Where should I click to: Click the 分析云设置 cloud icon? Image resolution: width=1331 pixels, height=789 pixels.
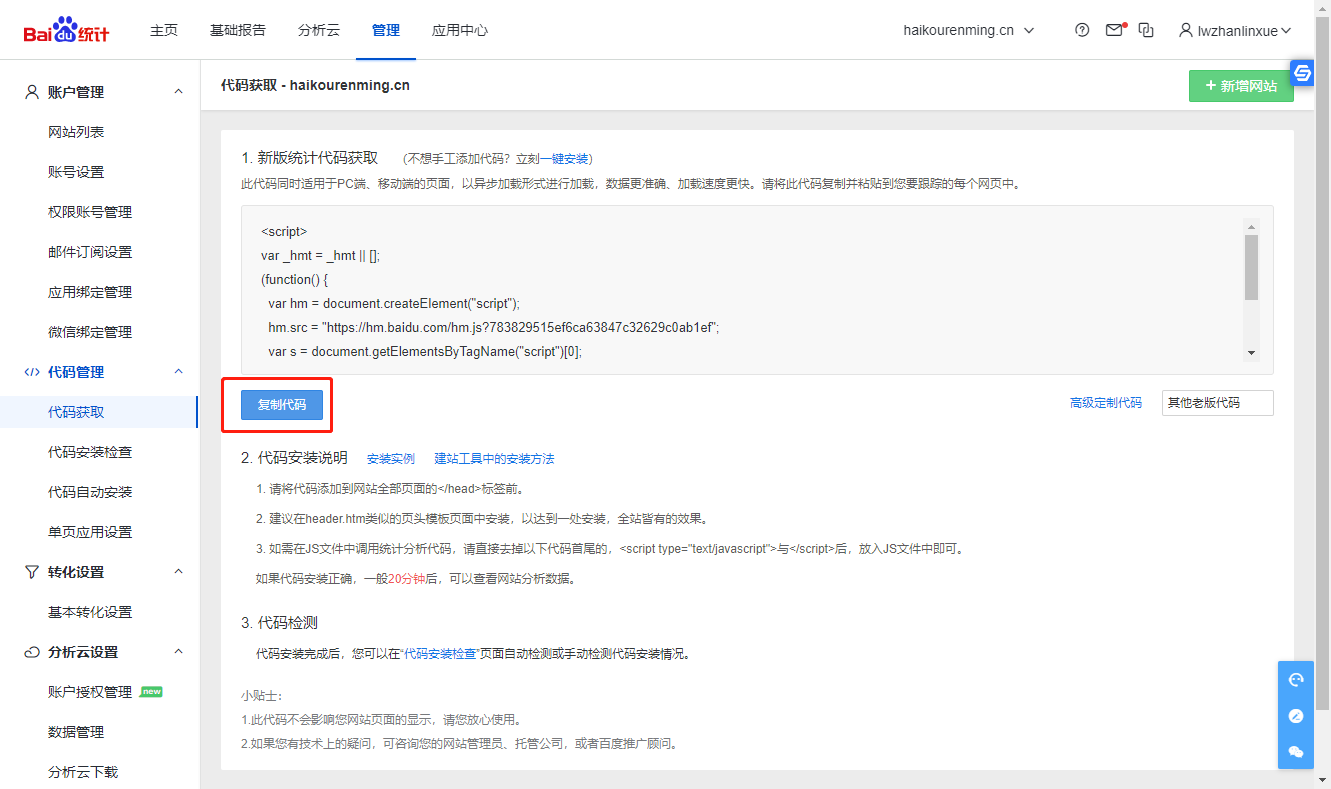coord(32,652)
